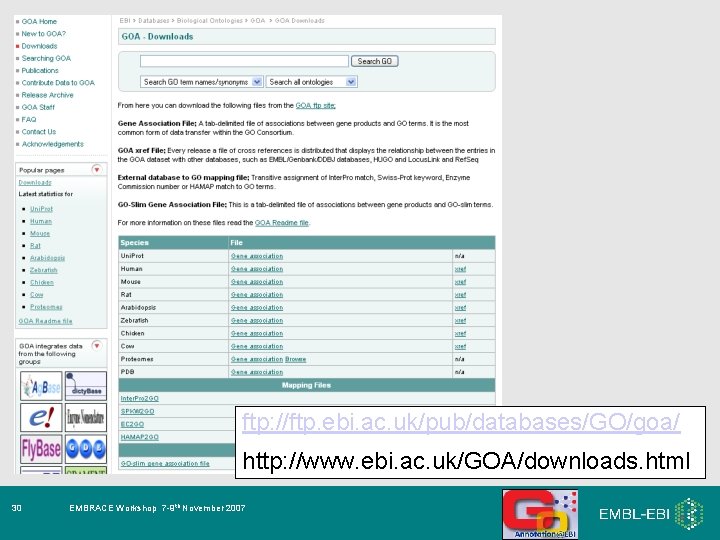Screen dimensions: 720x540
Task: Open Publications menu item
Action: [40, 70]
